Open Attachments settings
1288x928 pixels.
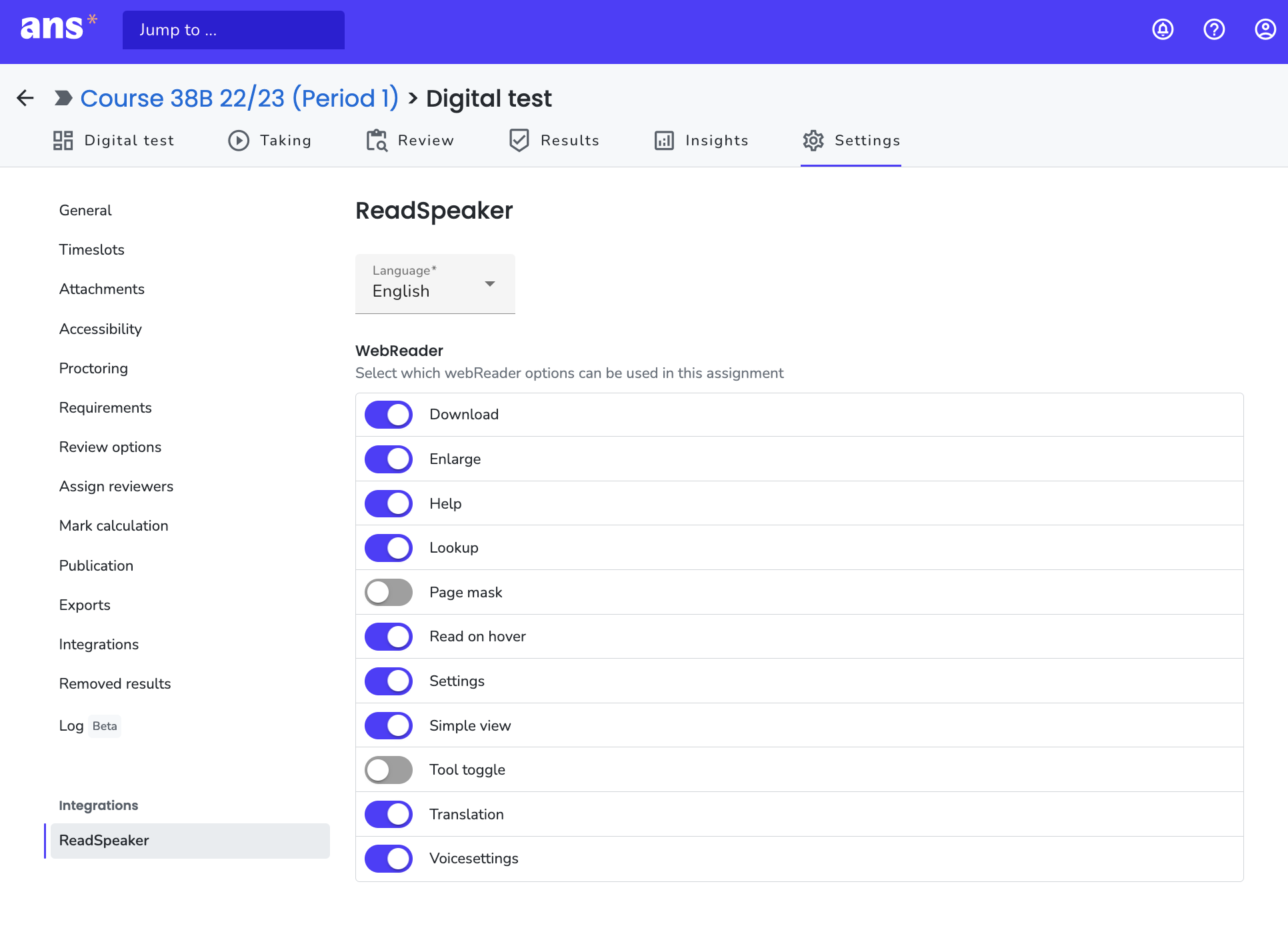coord(102,289)
